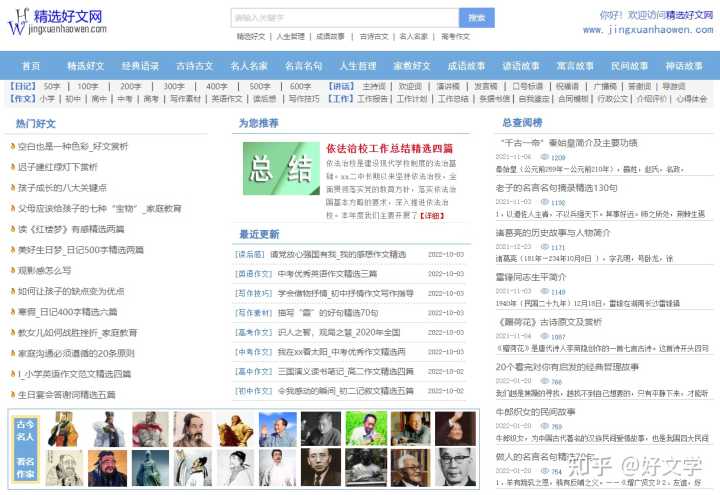Click the 精选好文网 site logo
720x495 pixels.
click(55, 20)
